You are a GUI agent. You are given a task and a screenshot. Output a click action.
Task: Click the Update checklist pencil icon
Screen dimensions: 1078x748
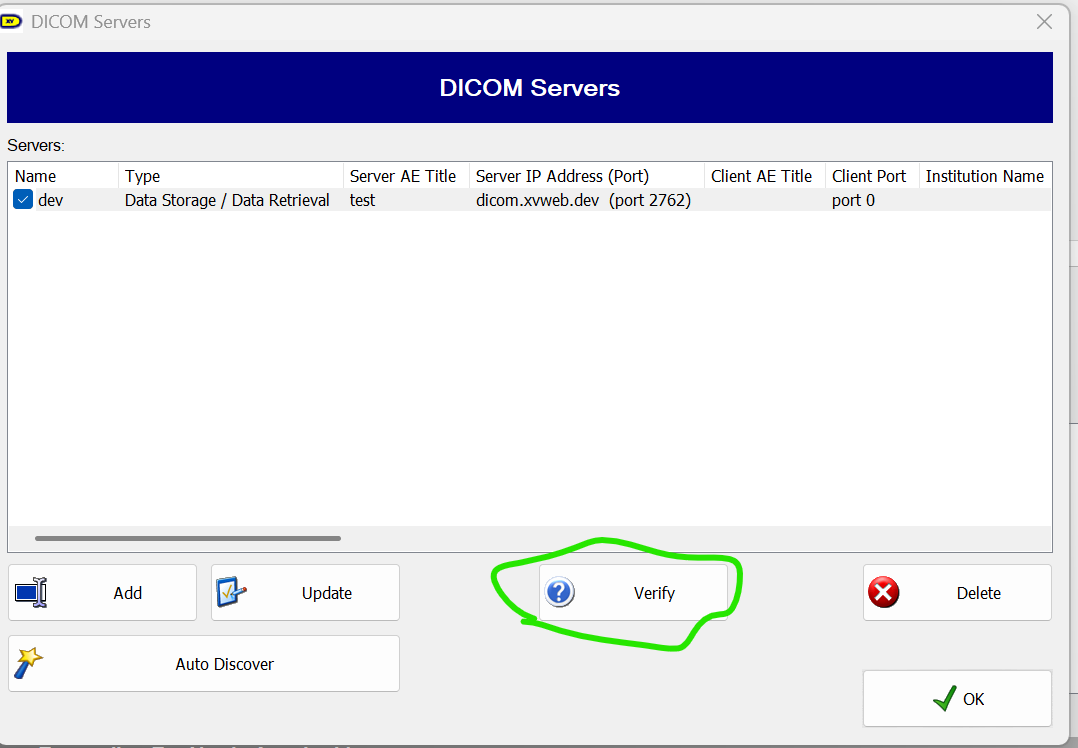pos(231,592)
